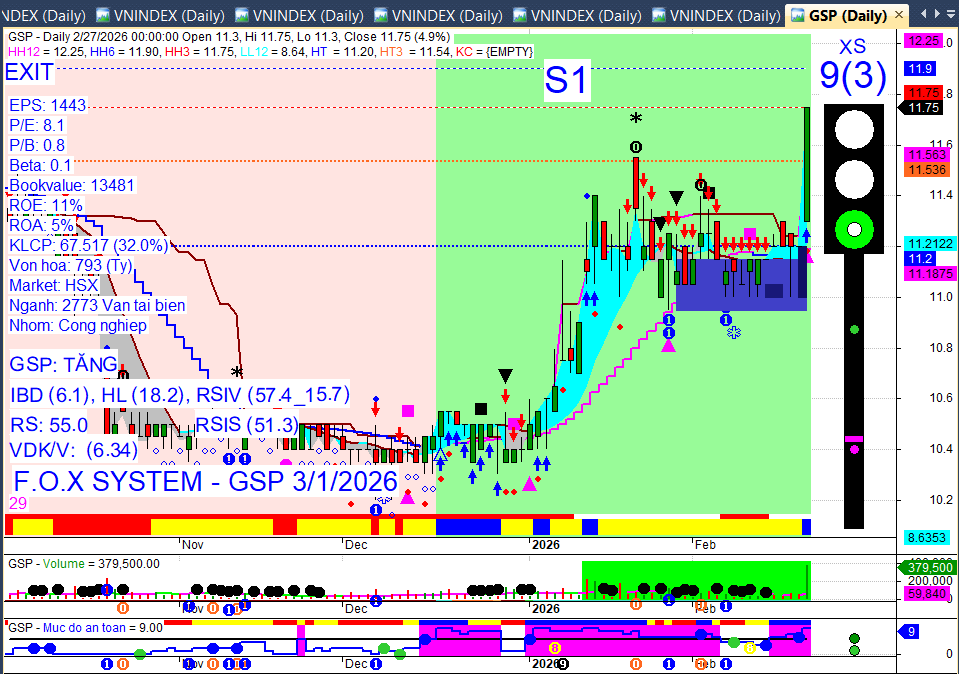The image size is (959, 674).
Task: Select the GSP (Daily) chart tab
Action: 847,15
